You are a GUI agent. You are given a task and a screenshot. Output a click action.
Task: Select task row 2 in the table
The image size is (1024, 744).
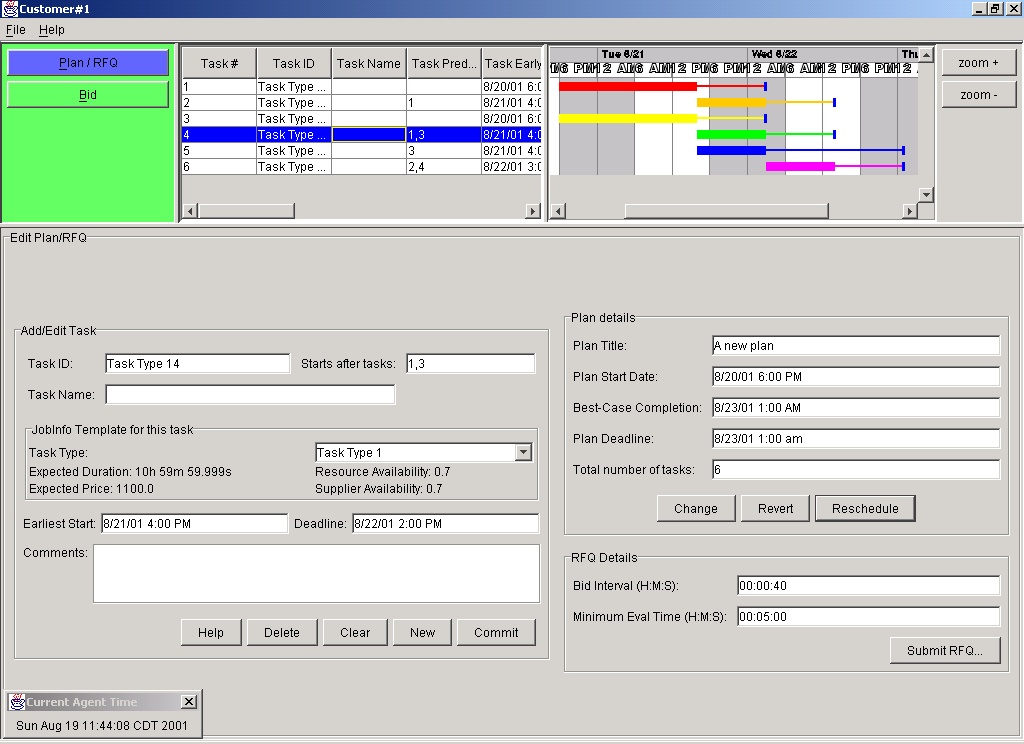click(x=362, y=103)
